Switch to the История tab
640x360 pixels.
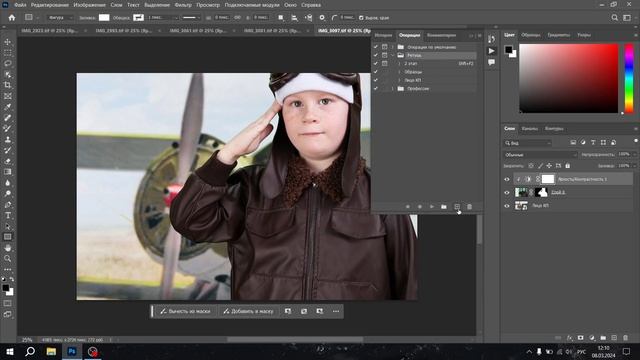click(x=383, y=36)
